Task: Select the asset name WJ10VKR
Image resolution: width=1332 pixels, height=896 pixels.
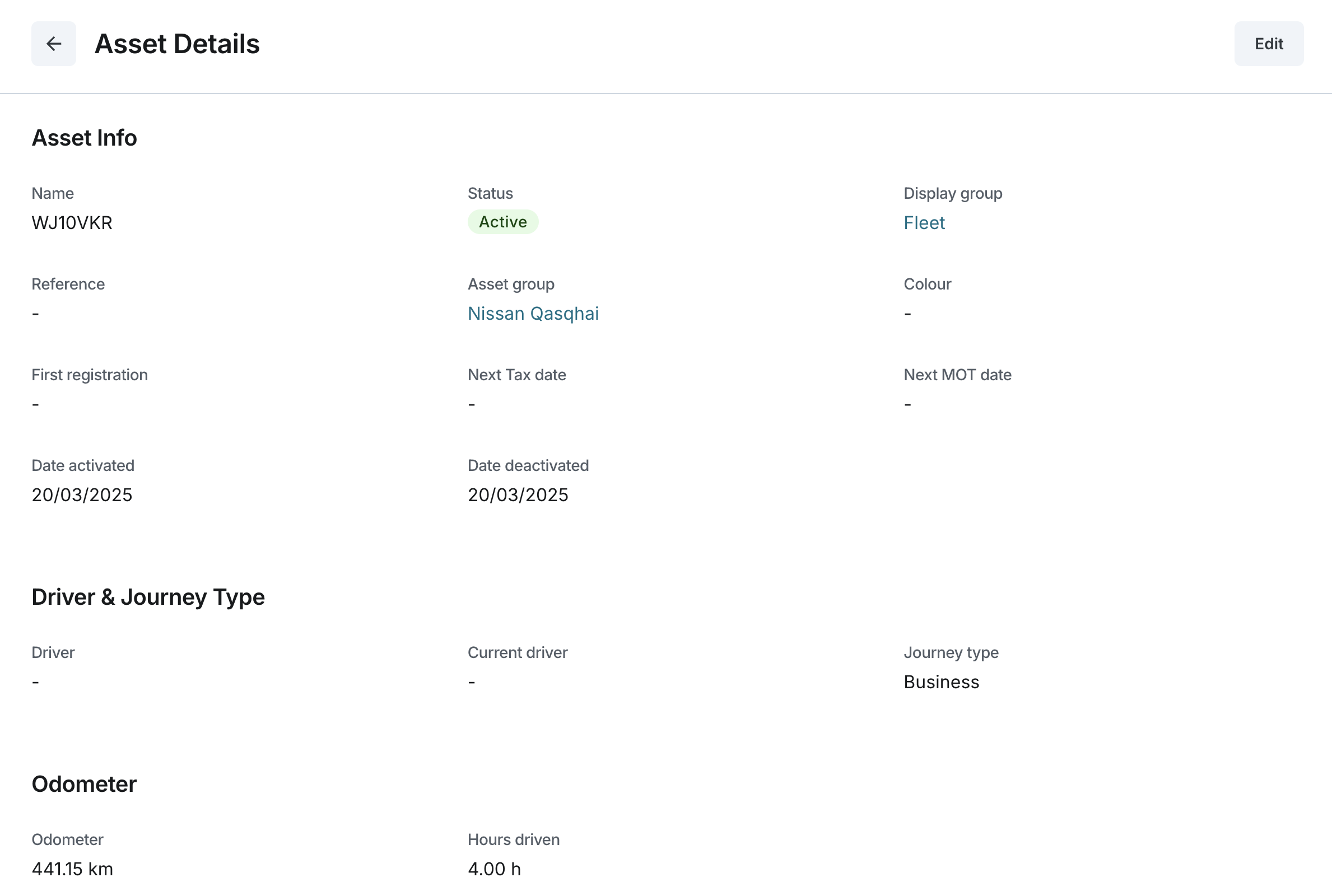Action: tap(72, 223)
